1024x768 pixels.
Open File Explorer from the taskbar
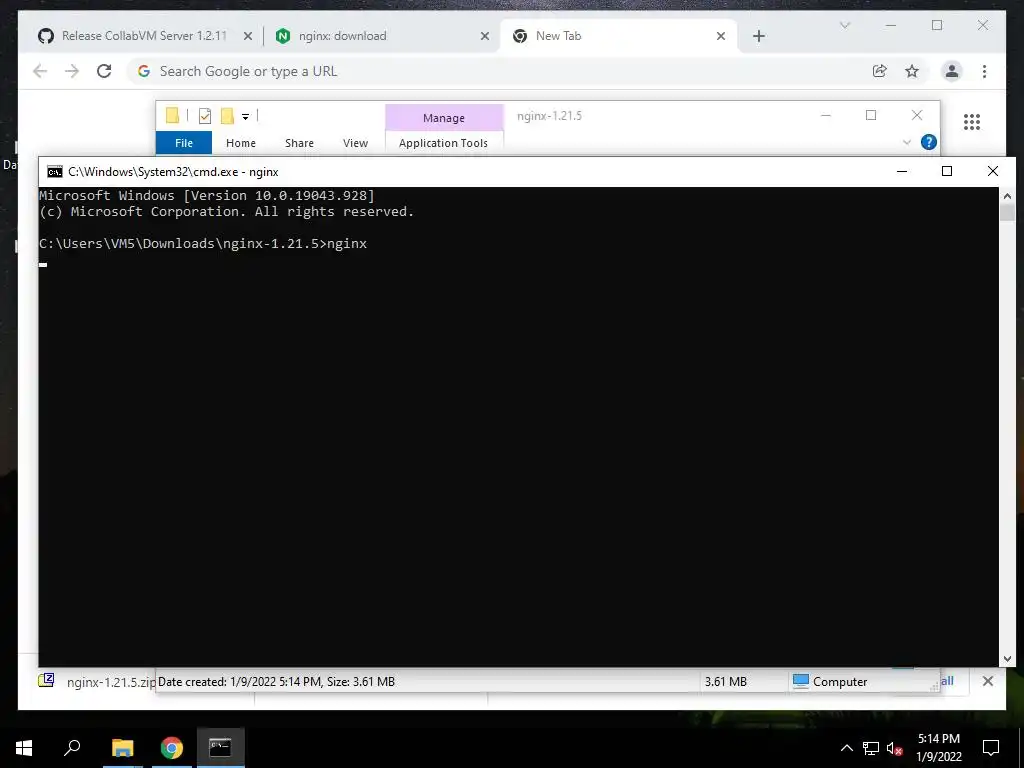click(x=122, y=748)
